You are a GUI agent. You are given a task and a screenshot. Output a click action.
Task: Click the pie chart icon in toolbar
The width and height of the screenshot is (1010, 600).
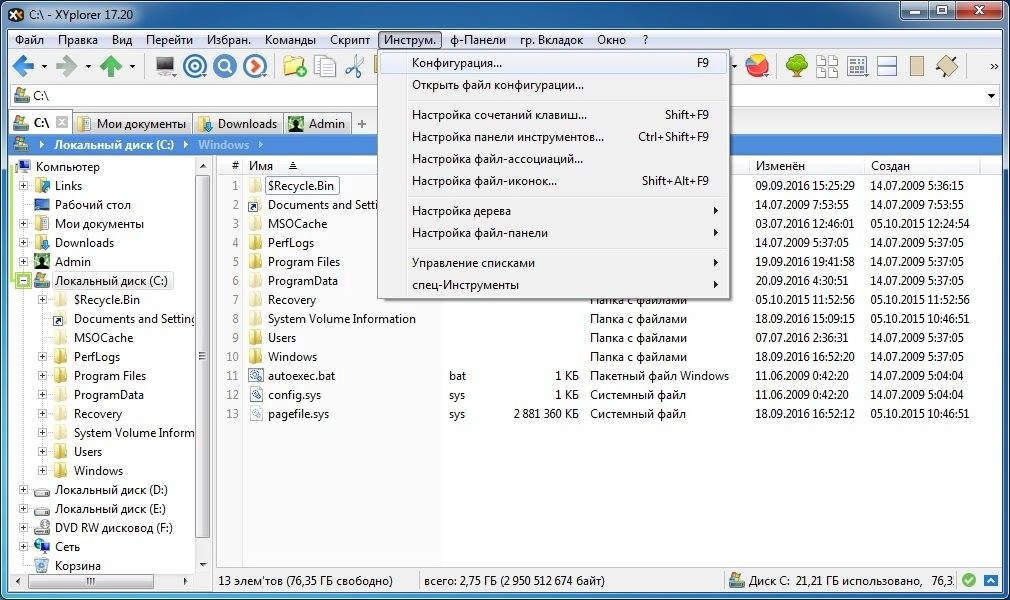pyautogui.click(x=758, y=66)
